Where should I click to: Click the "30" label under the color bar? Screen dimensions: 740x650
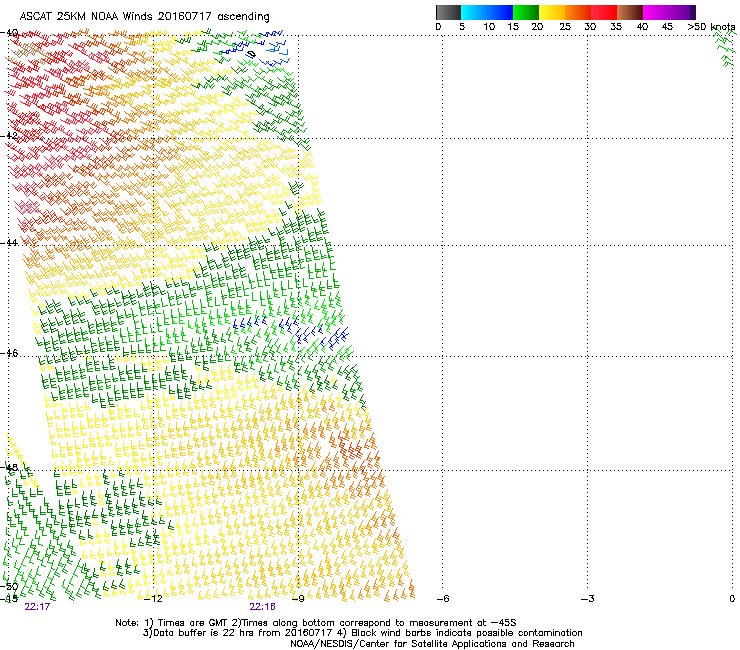590,27
